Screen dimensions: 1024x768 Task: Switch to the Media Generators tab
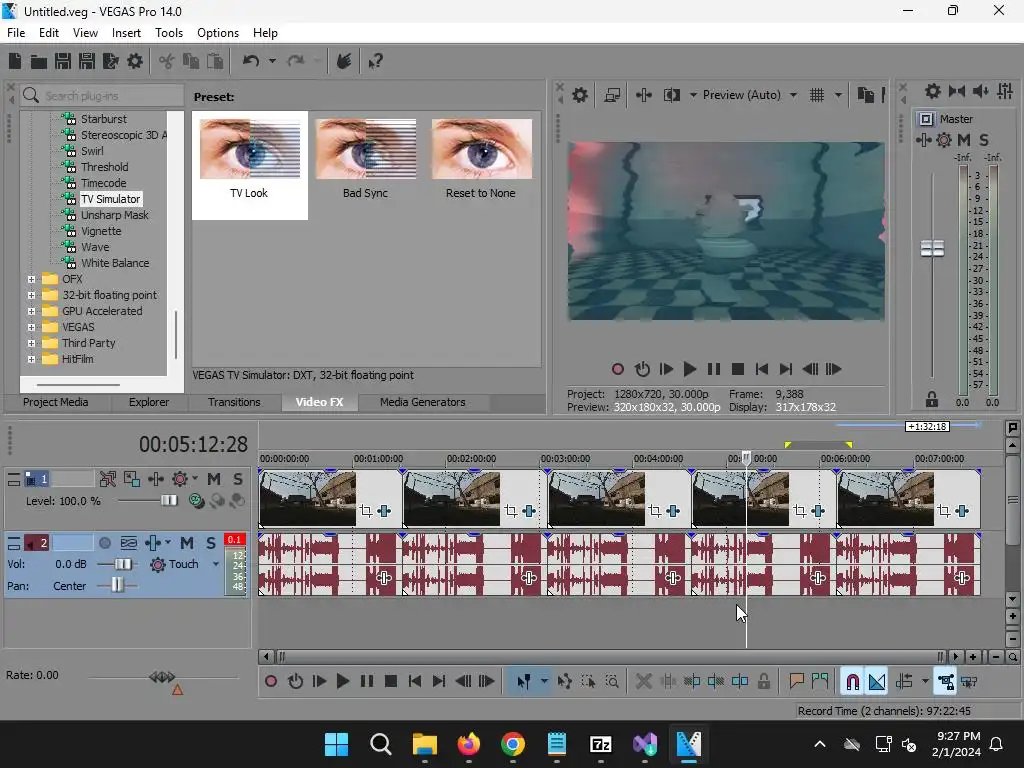pos(423,402)
